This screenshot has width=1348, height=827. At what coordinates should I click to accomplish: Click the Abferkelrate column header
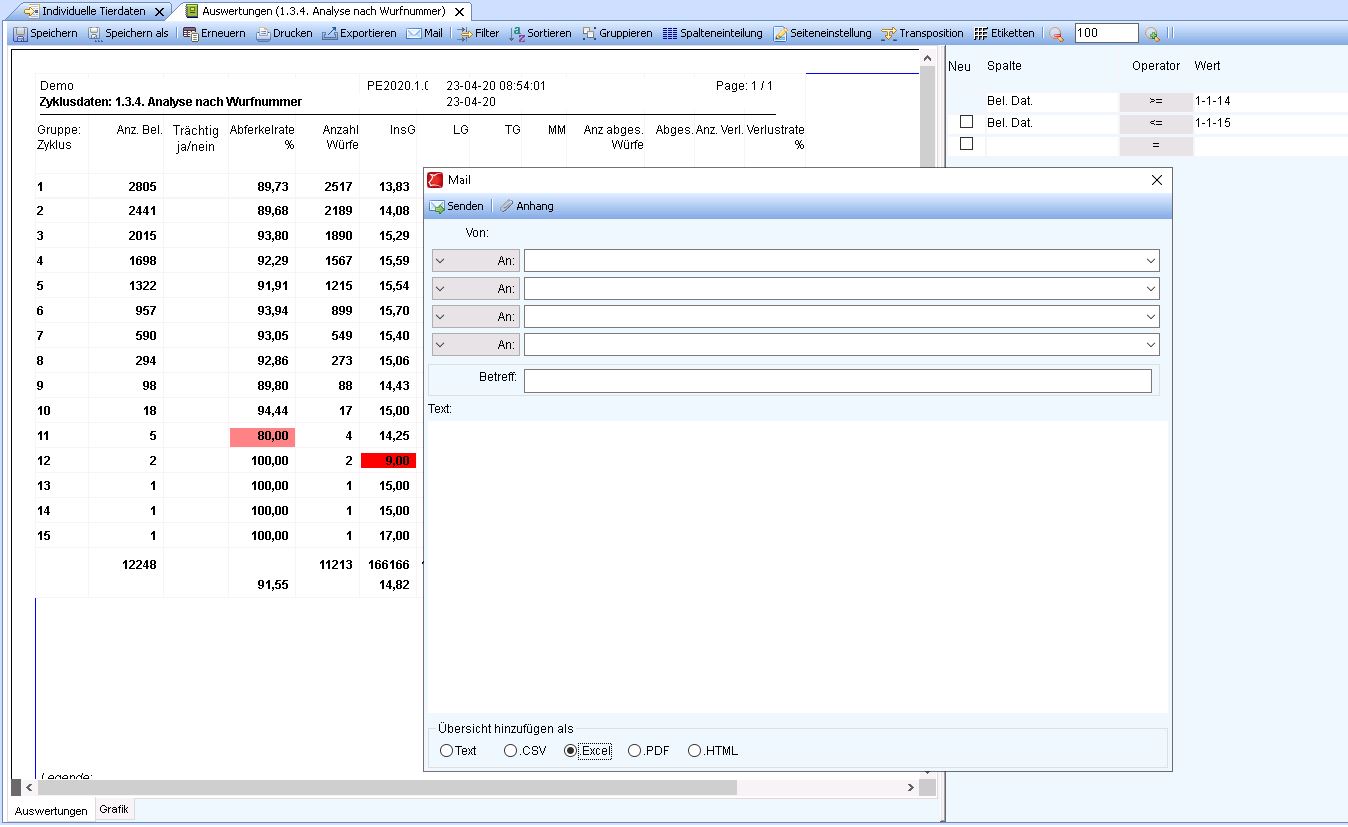pyautogui.click(x=262, y=137)
